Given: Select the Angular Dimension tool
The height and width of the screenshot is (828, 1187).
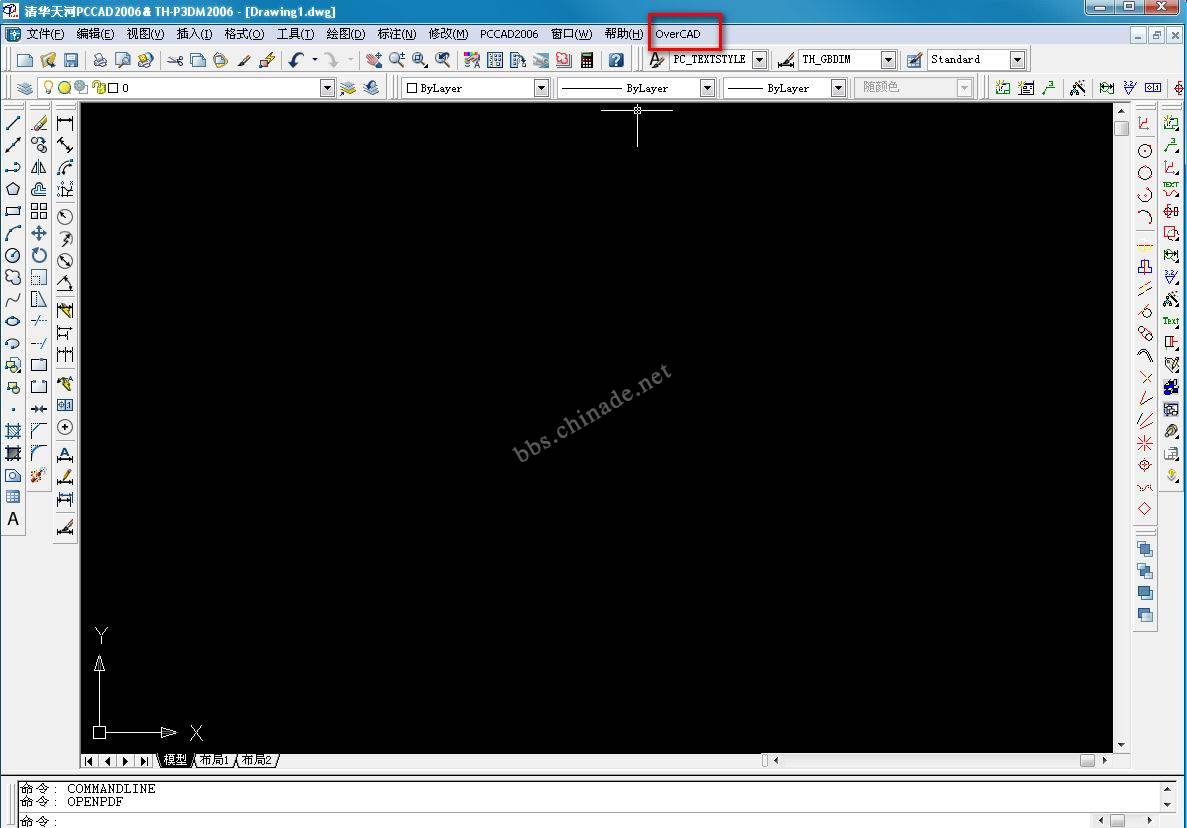Looking at the screenshot, I should pyautogui.click(x=65, y=283).
